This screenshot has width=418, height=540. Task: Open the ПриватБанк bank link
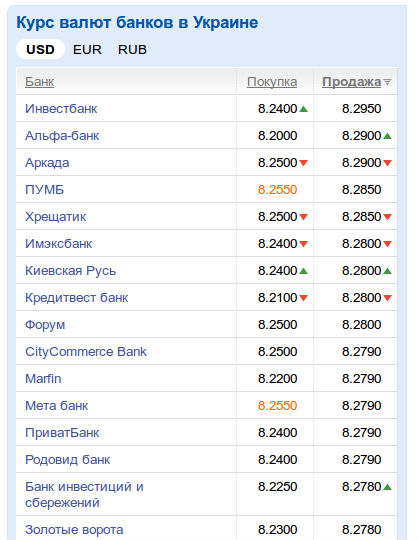tap(62, 433)
